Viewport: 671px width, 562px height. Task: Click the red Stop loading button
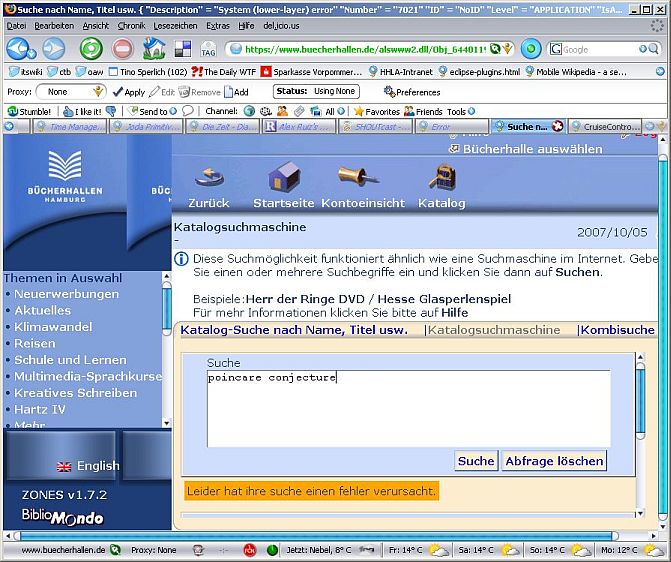[x=122, y=48]
